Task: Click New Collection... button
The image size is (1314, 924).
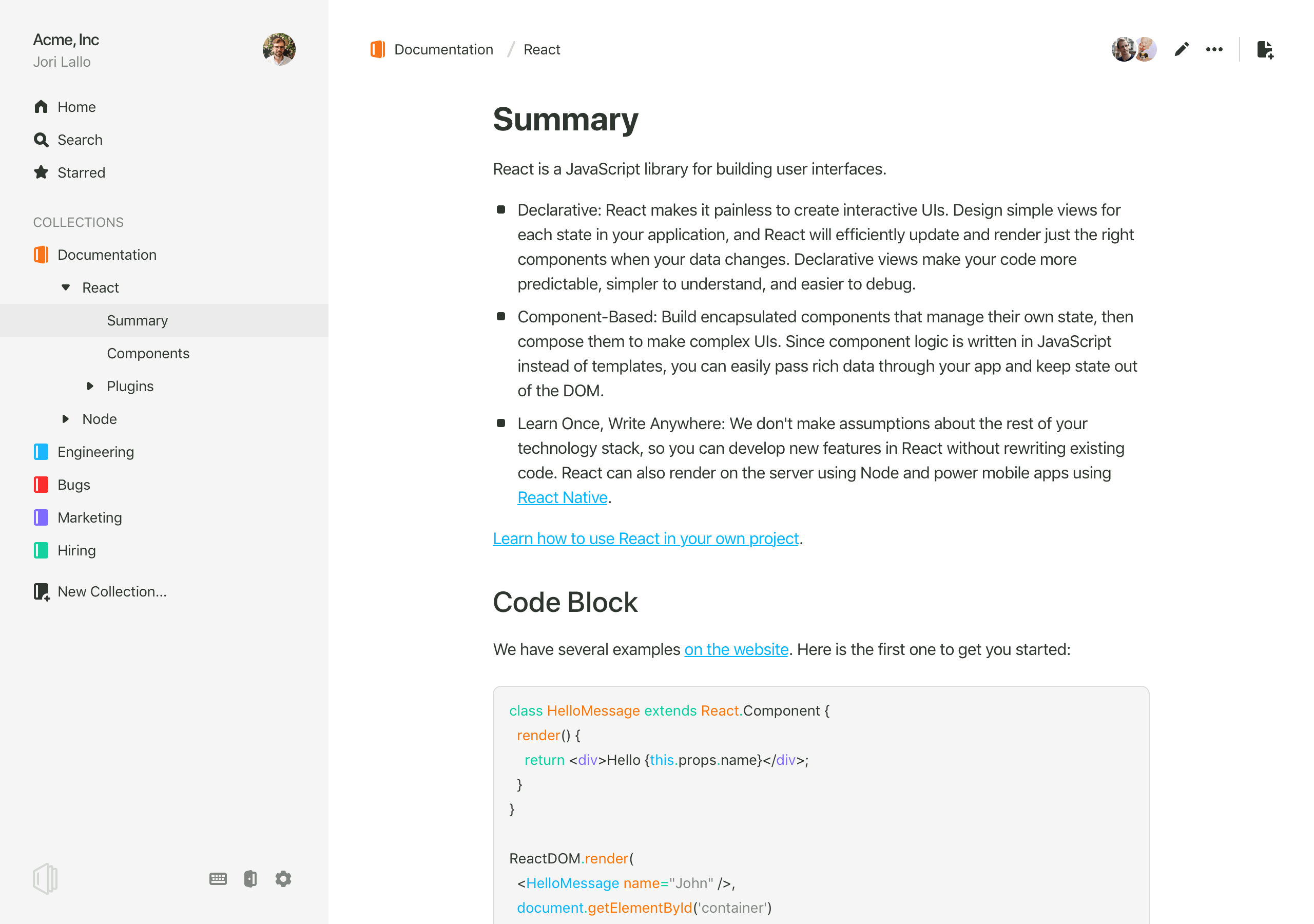Action: point(111,591)
